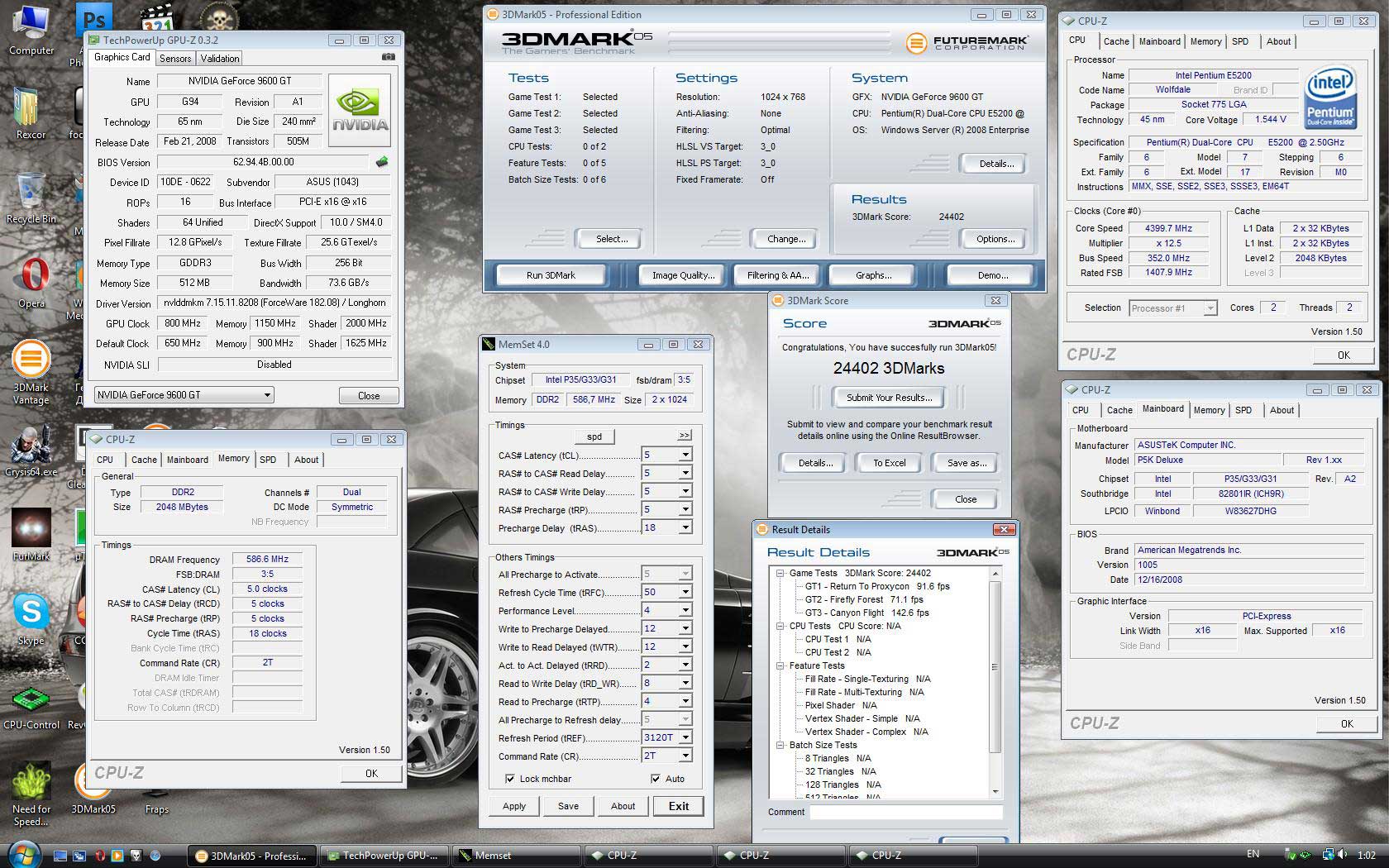Toggle the Auto checkbox in MemSet
The image size is (1389, 868).
pos(656,779)
